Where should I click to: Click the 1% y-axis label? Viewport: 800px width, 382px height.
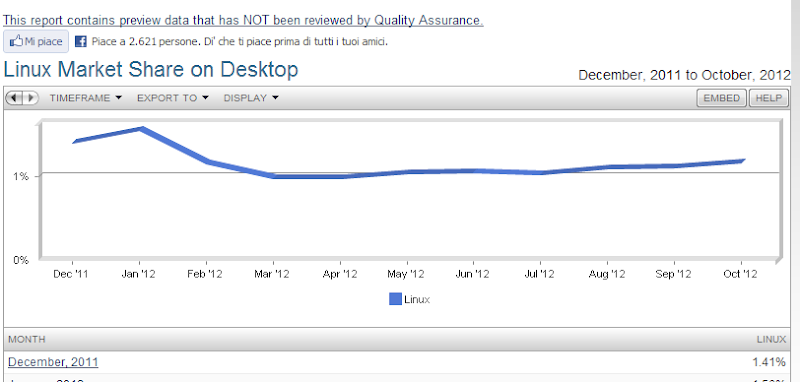(x=21, y=176)
